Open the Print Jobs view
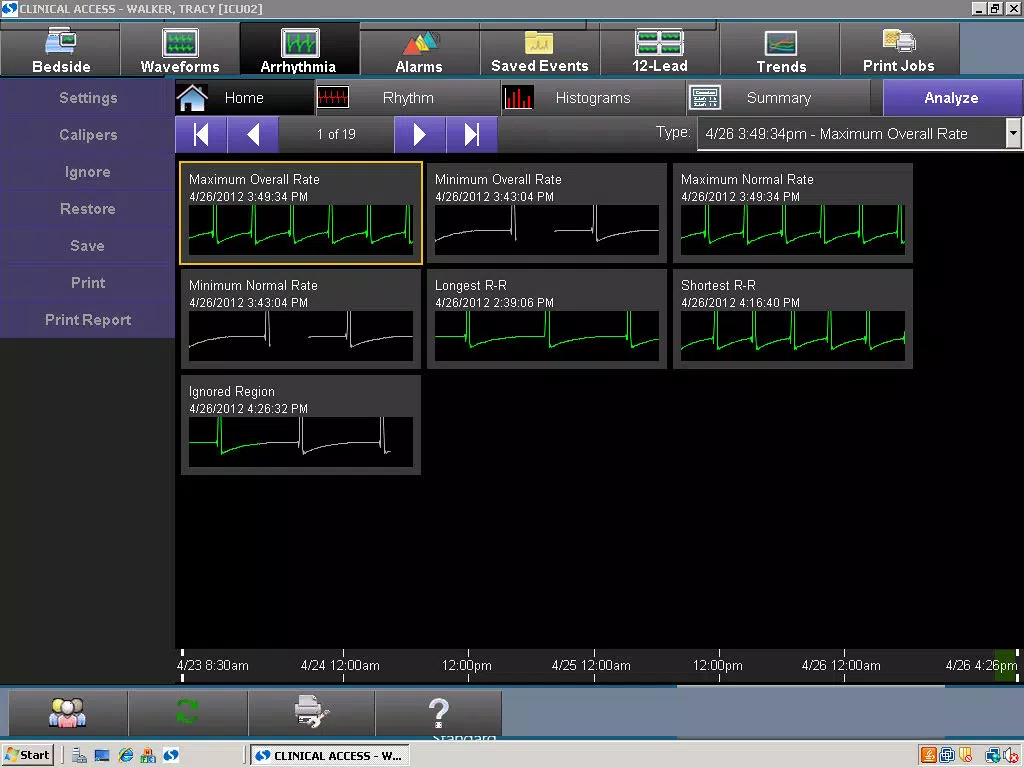This screenshot has width=1024, height=768. 899,50
